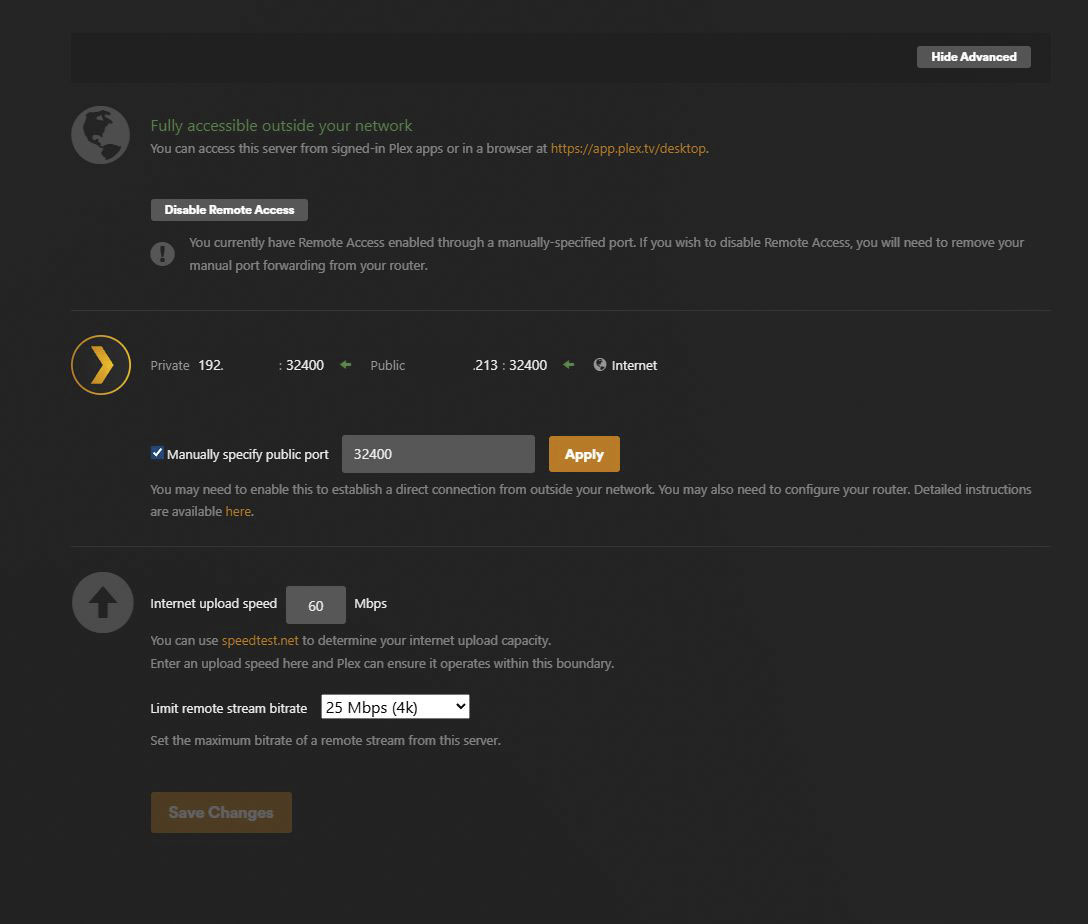Open Limit remote stream bitrate dropdown
This screenshot has height=924, width=1088.
(x=395, y=707)
